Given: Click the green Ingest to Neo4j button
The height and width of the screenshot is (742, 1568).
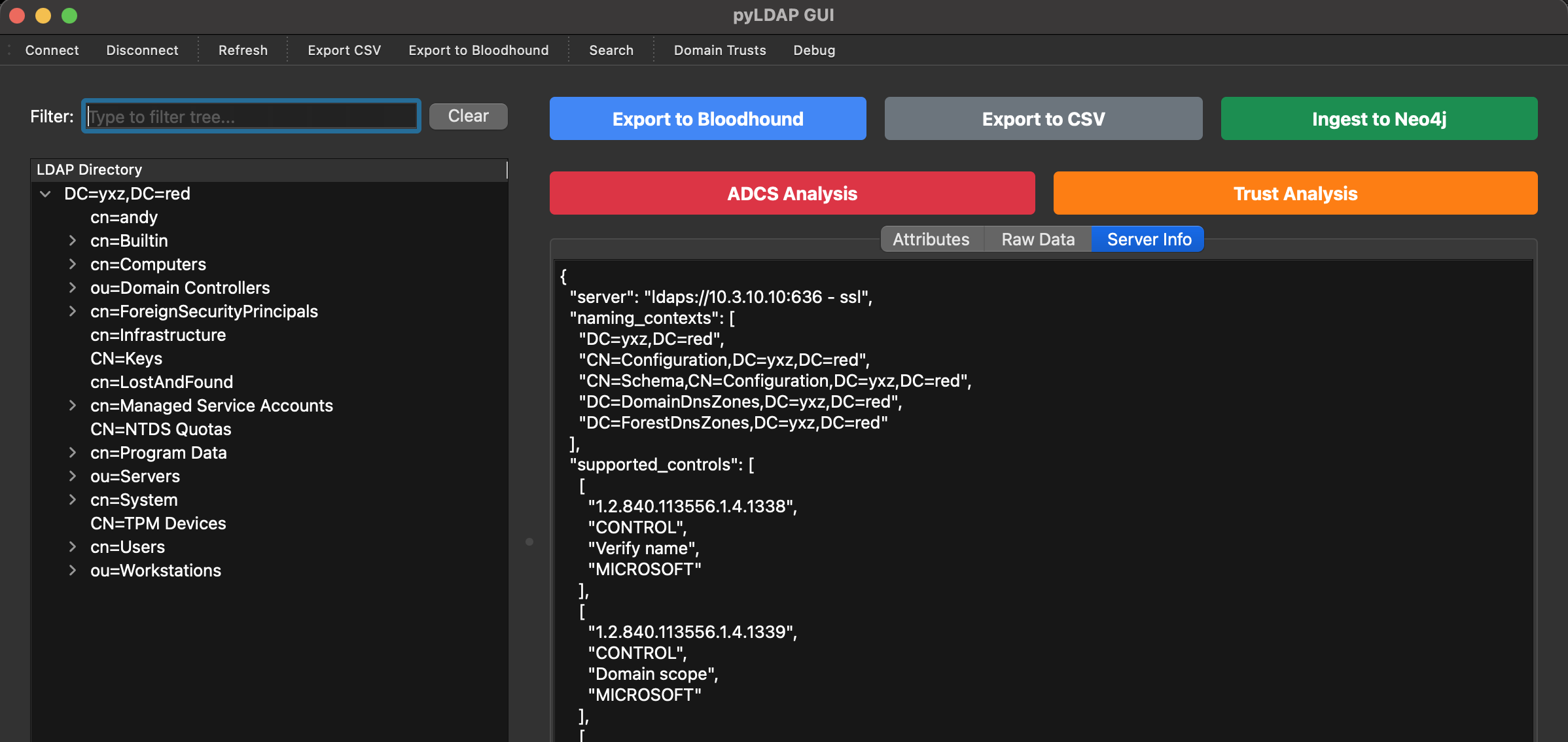Looking at the screenshot, I should (1380, 118).
